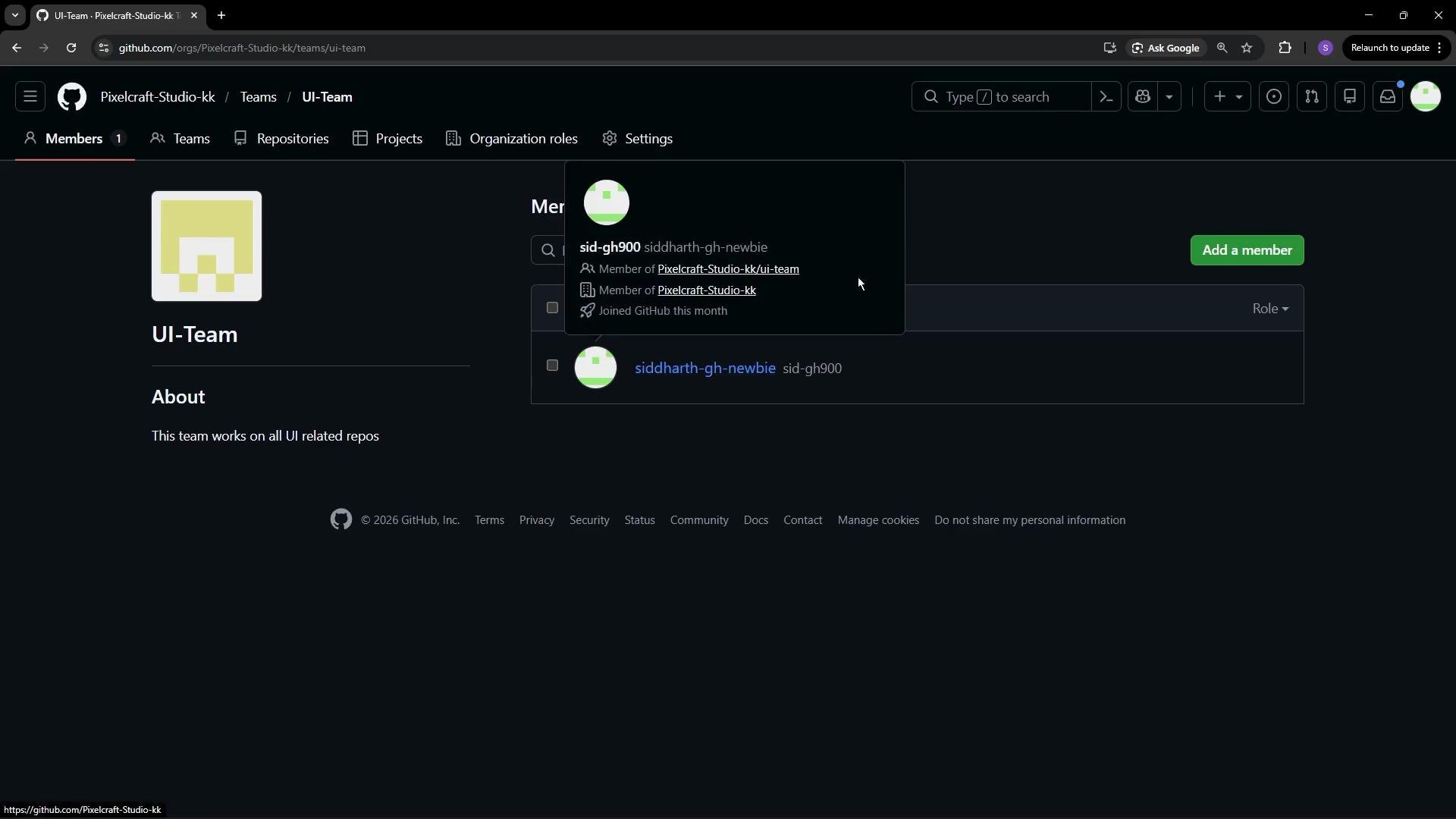Expand the Role filter dropdown
1456x819 pixels.
coord(1270,309)
